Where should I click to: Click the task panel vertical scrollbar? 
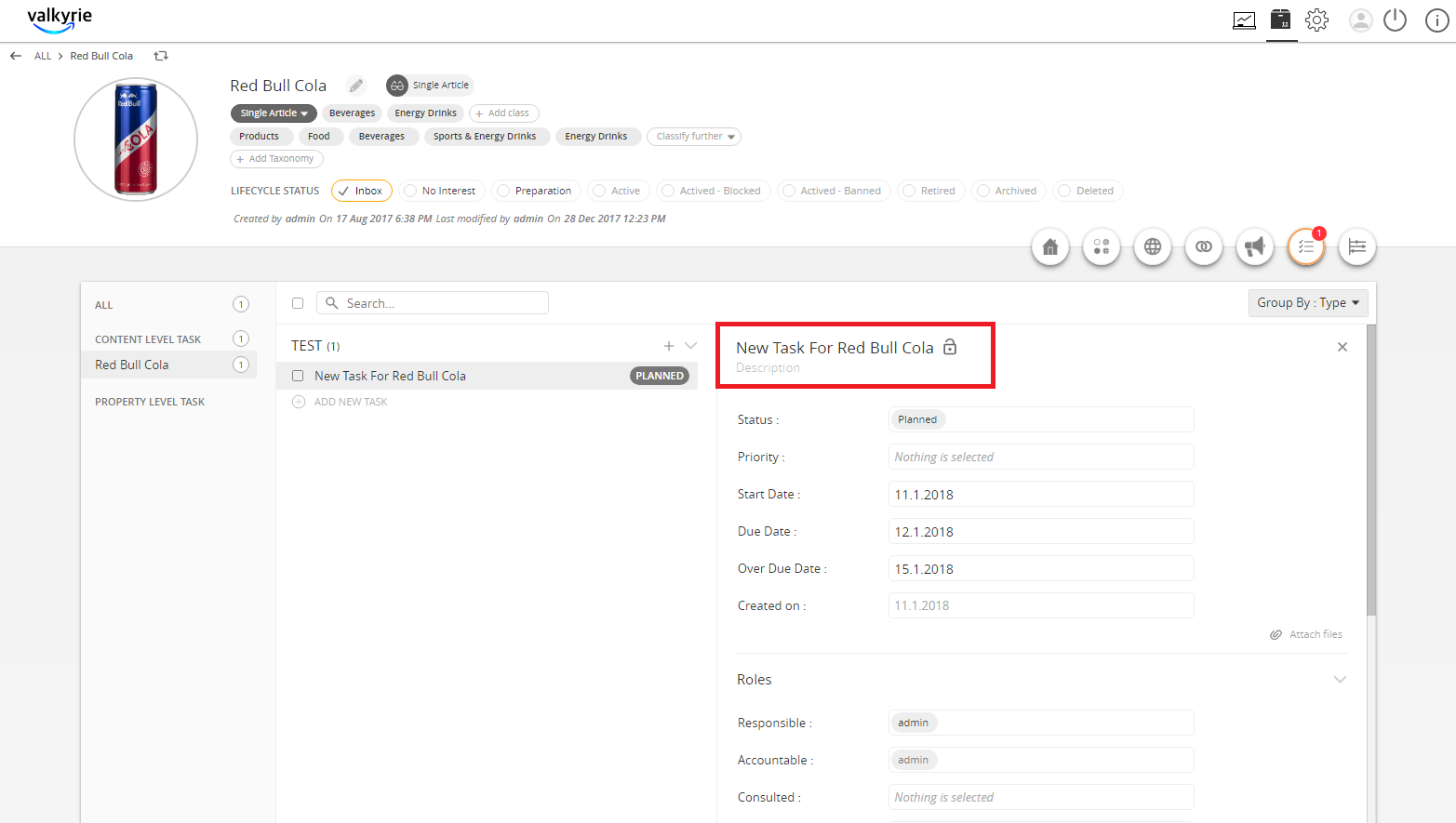point(1371,470)
